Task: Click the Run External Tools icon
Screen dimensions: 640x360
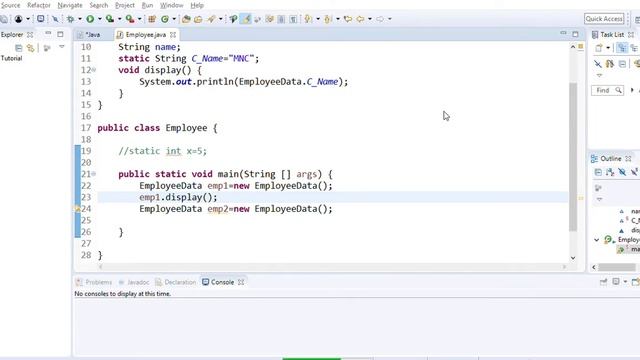Action: click(130, 19)
